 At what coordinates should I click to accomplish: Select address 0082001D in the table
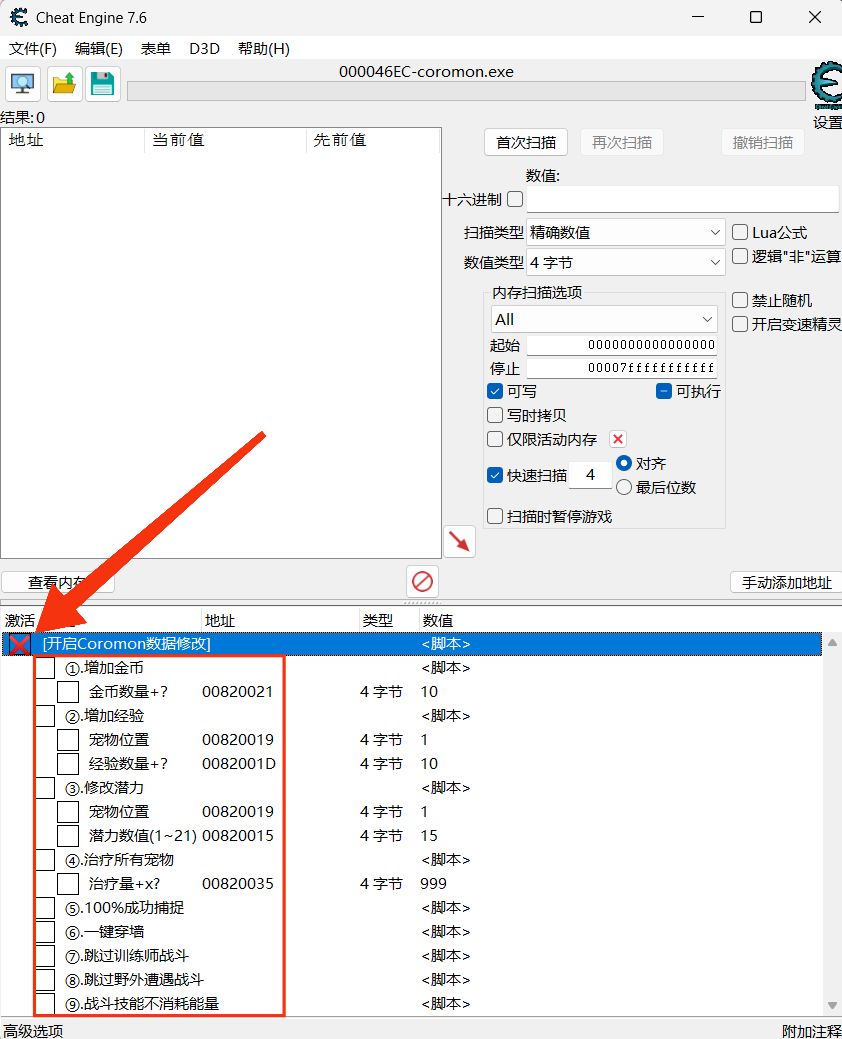(x=238, y=764)
